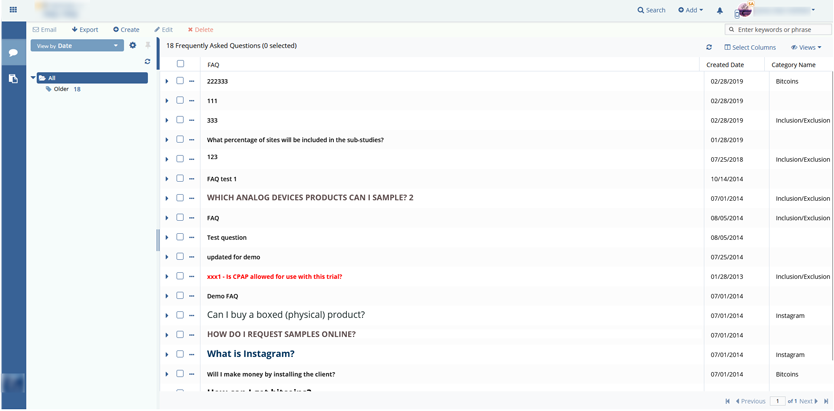Click the notifications bell icon

719,10
